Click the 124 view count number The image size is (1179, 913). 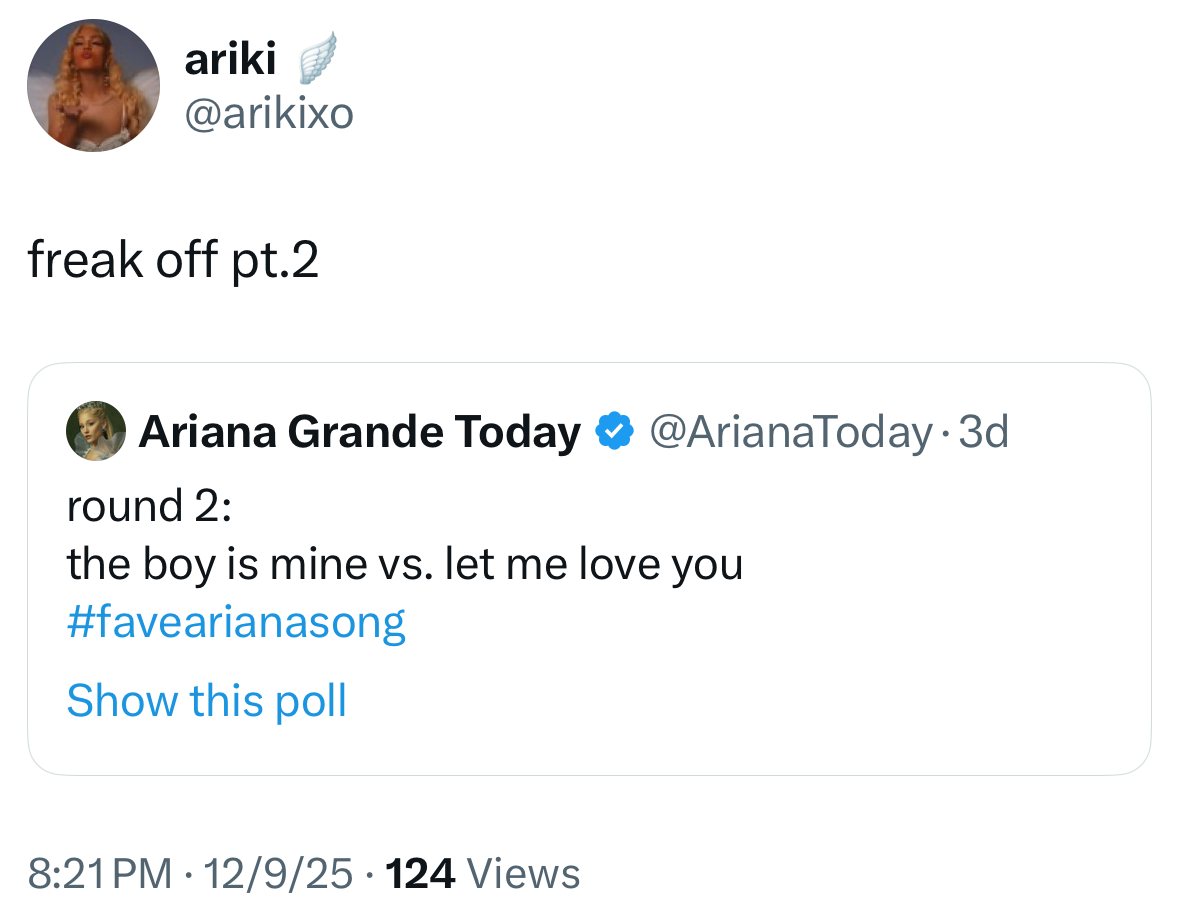point(420,874)
